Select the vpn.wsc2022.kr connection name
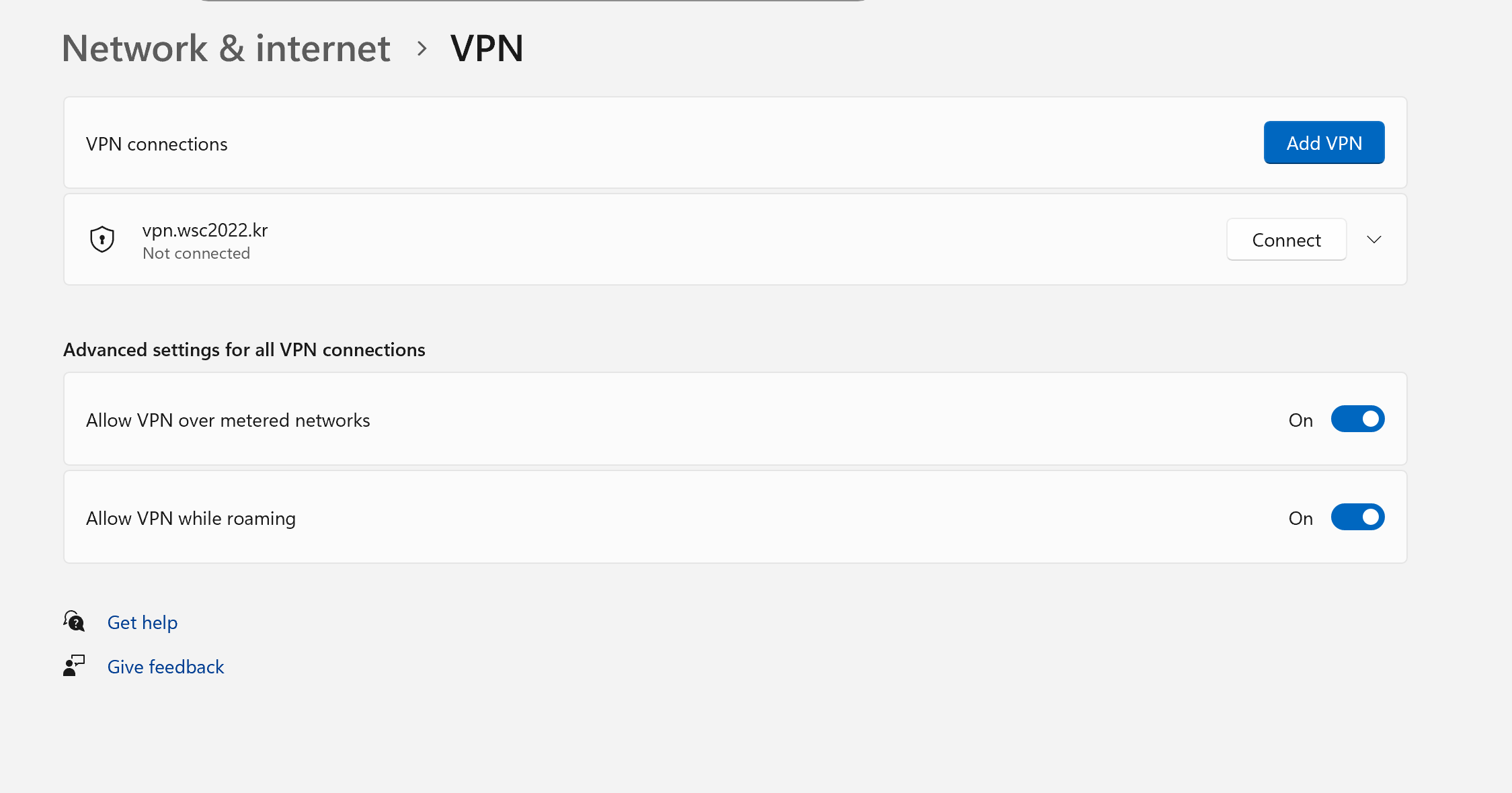This screenshot has width=1512, height=793. 205,231
